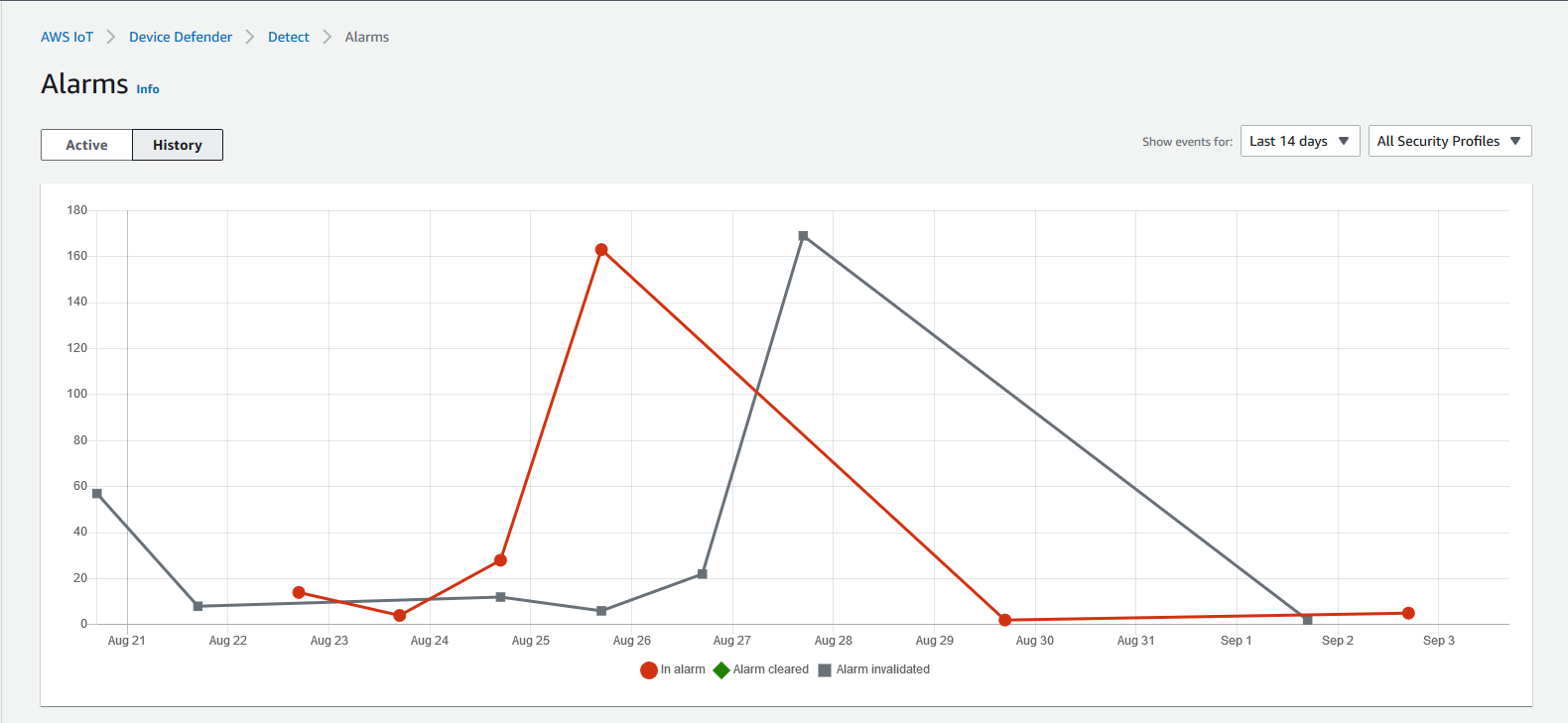Open the Detect breadcrumb item

(288, 36)
